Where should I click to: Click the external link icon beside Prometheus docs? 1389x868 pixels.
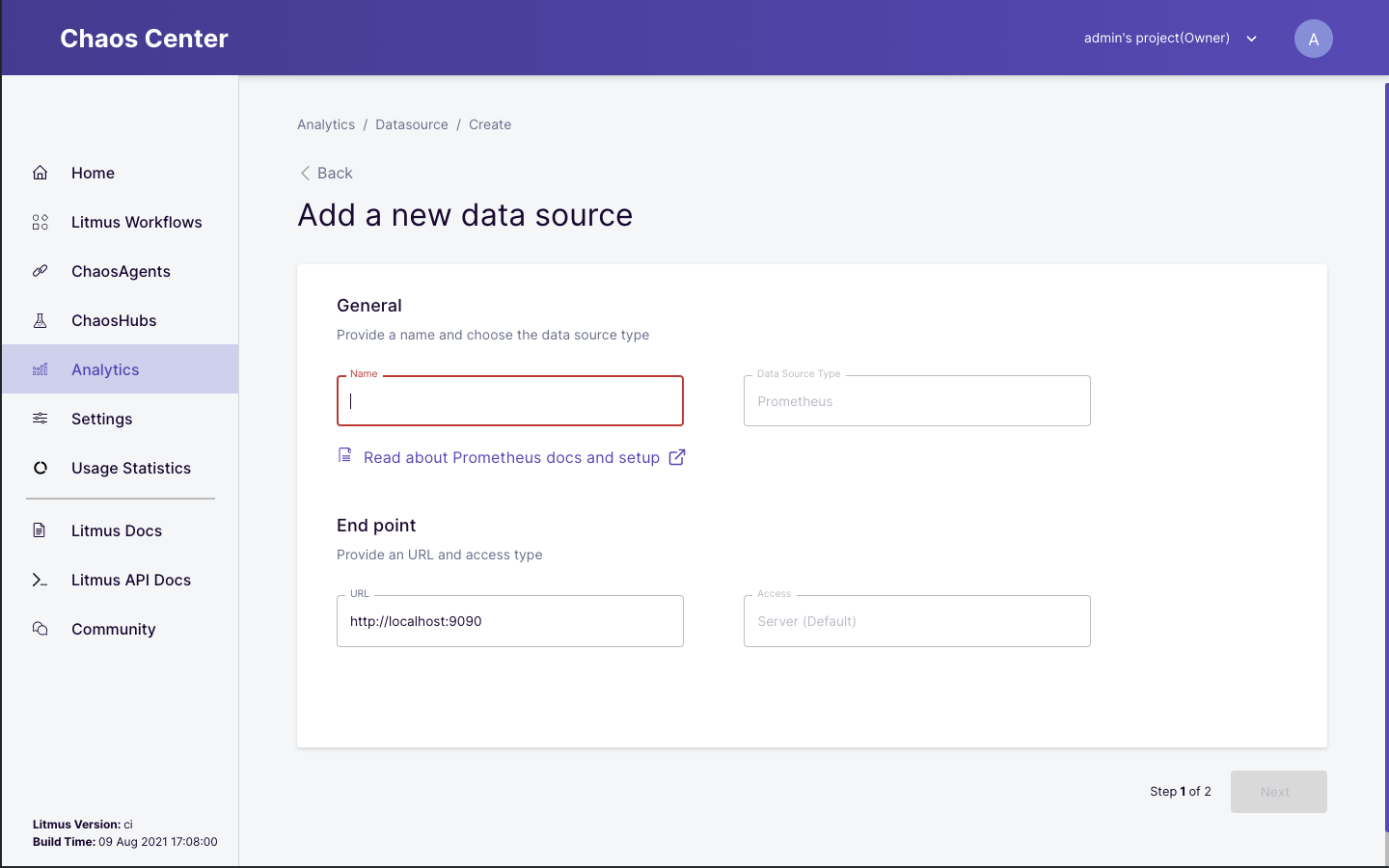(677, 457)
